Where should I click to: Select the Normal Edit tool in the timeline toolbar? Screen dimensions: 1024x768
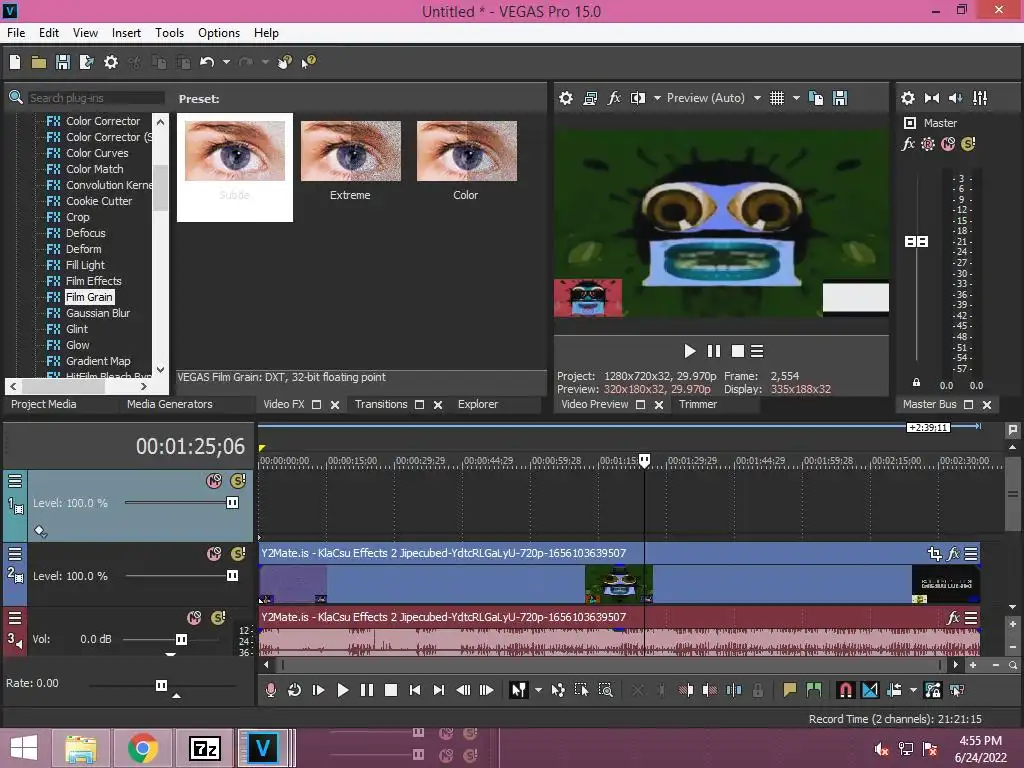pos(519,690)
